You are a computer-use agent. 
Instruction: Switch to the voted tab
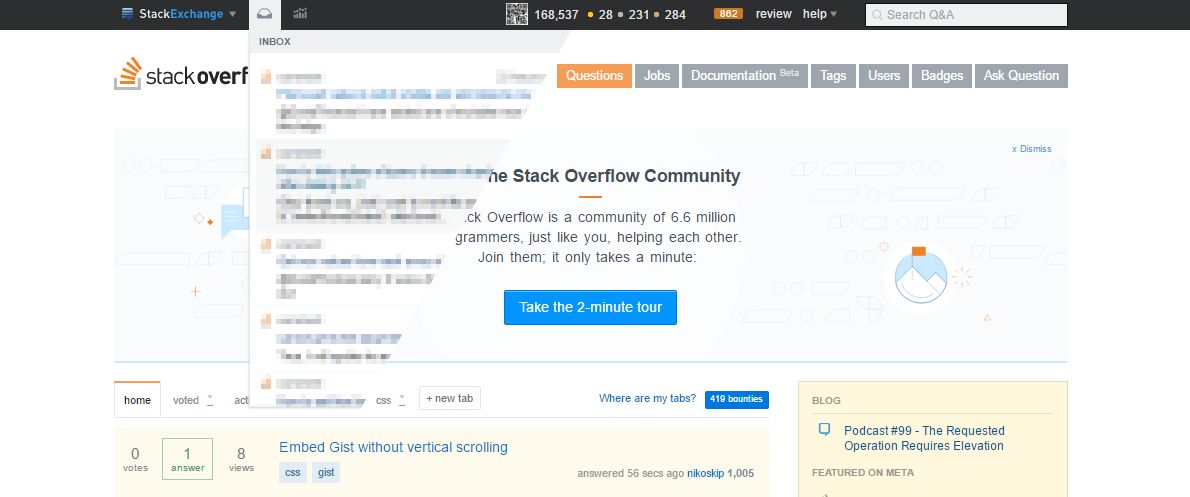(186, 400)
